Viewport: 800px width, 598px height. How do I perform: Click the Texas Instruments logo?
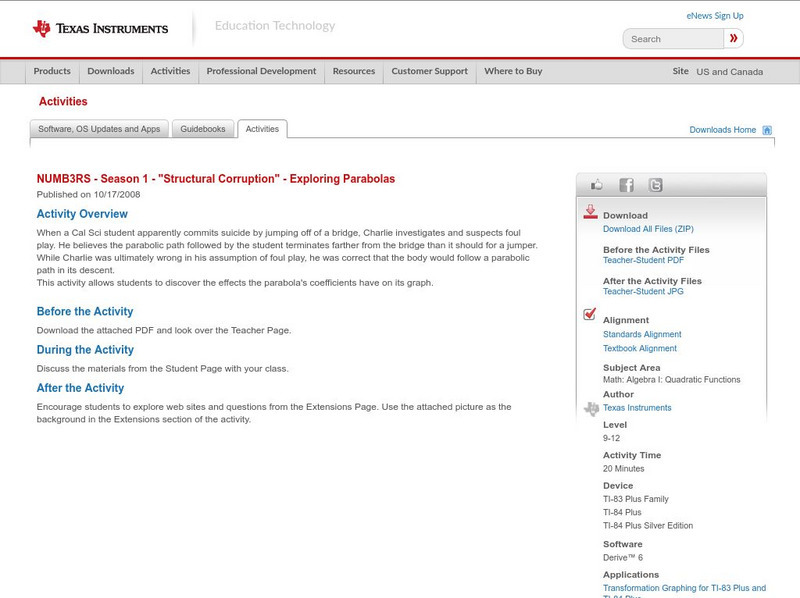tap(101, 29)
